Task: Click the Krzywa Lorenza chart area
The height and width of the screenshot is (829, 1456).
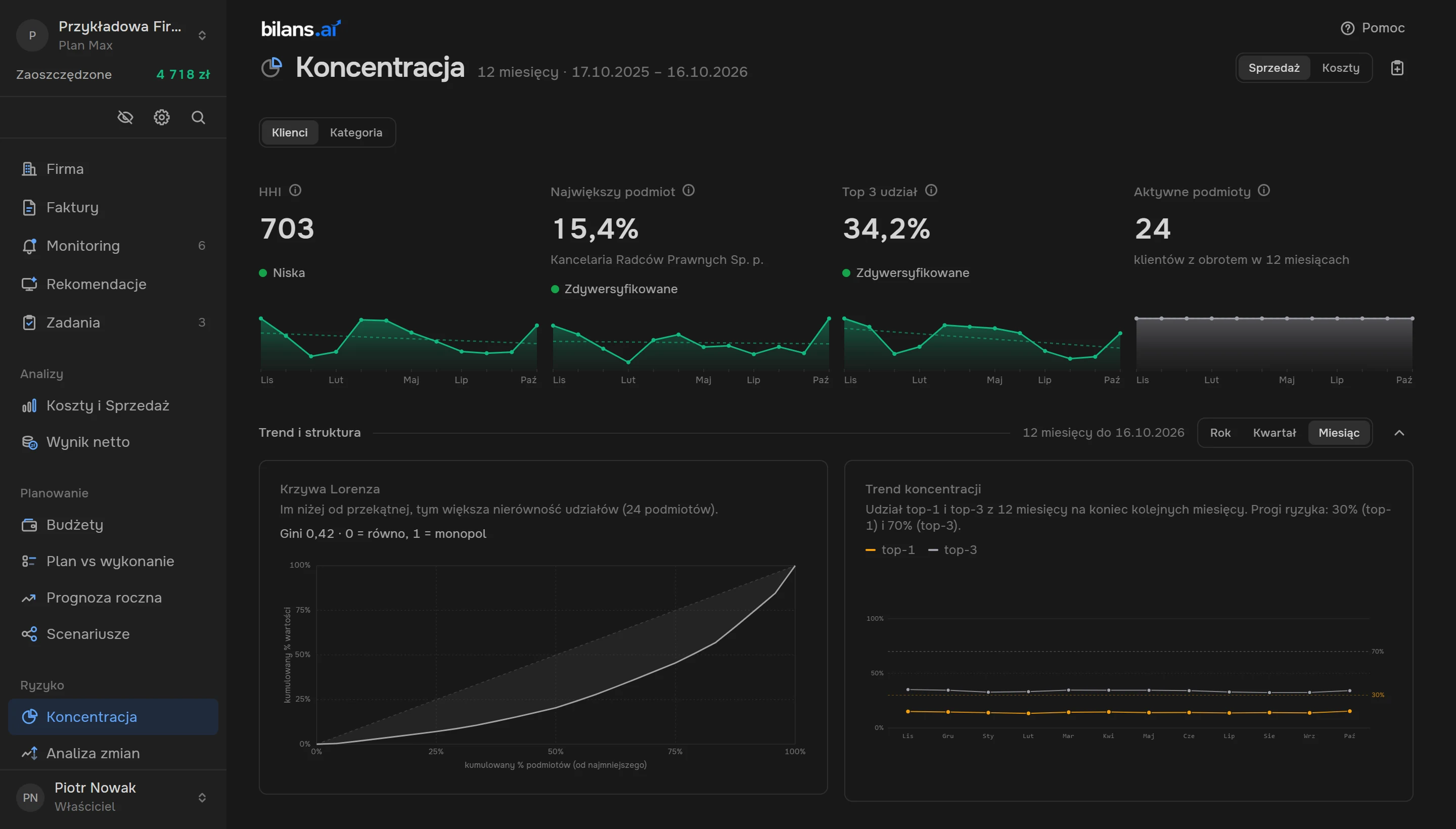Action: tap(555, 655)
